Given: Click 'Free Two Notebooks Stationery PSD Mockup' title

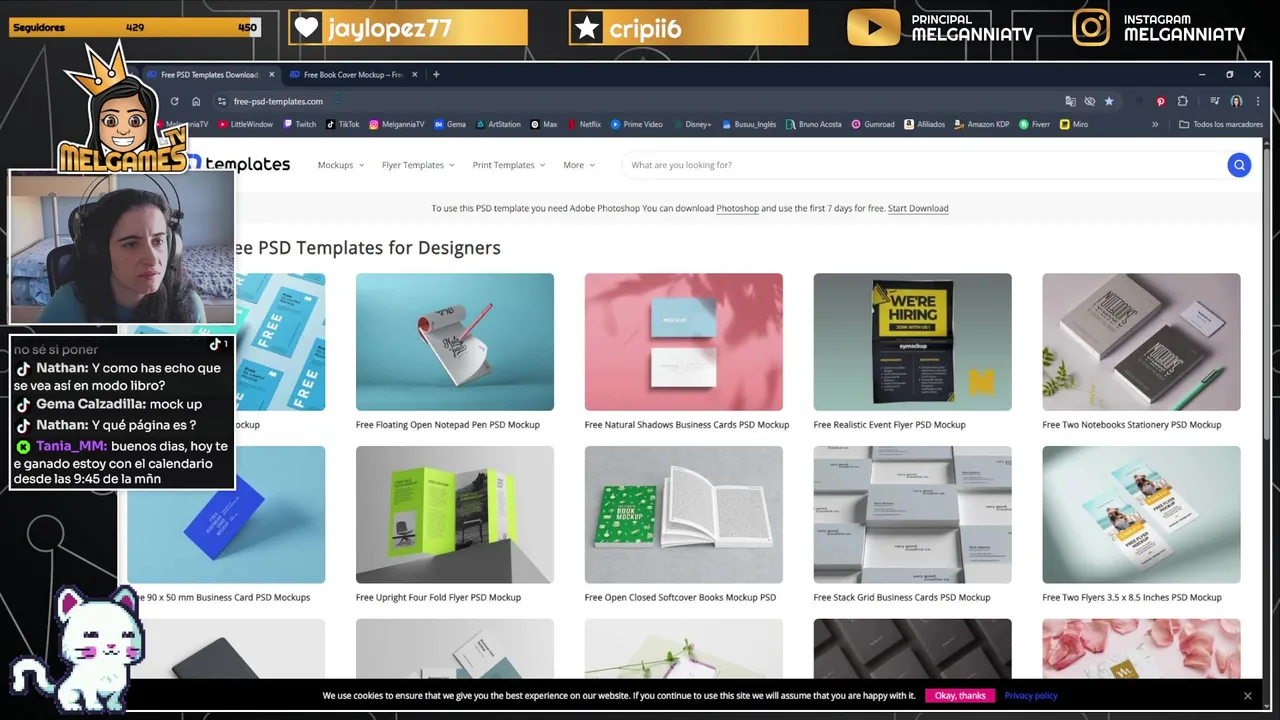Looking at the screenshot, I should 1132,425.
